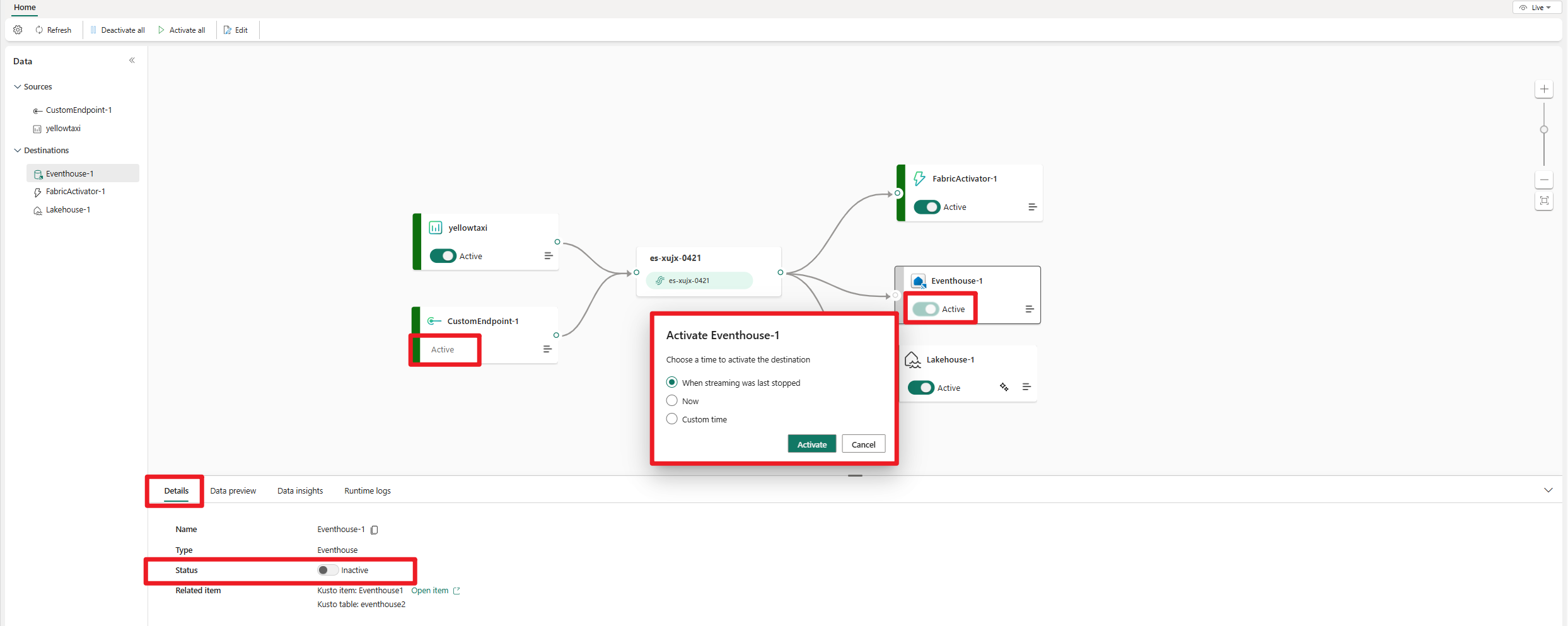Open the yellowtaxi node menu icon

pos(548,256)
